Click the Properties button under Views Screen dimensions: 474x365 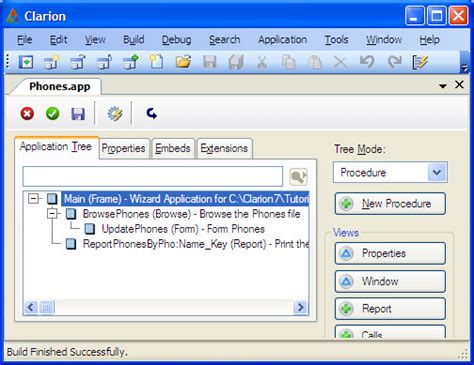(390, 253)
